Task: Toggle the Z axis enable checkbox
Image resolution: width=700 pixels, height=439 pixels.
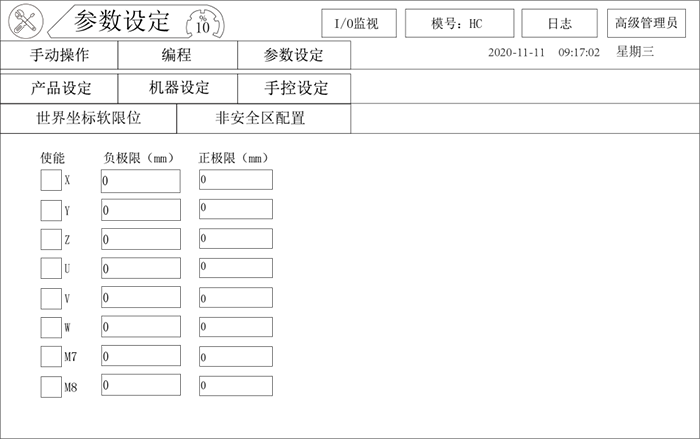Action: pyautogui.click(x=51, y=240)
